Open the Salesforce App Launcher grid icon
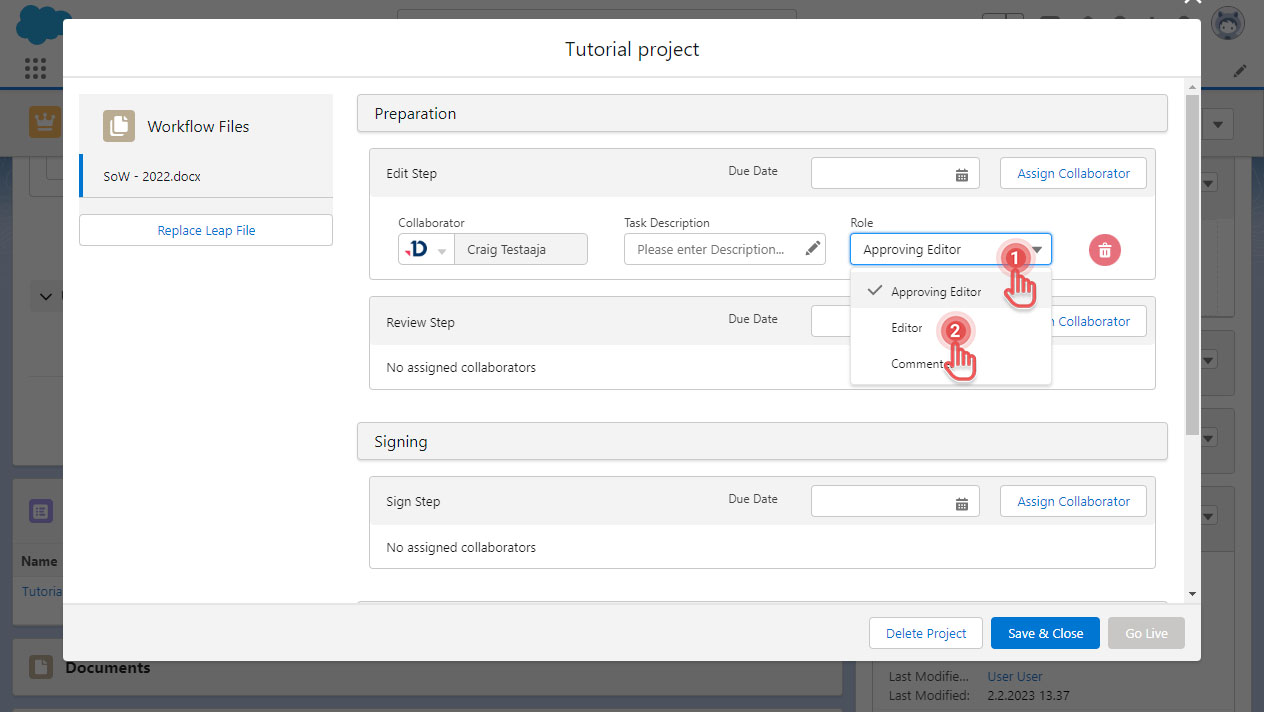The image size is (1264, 712). coord(36,68)
